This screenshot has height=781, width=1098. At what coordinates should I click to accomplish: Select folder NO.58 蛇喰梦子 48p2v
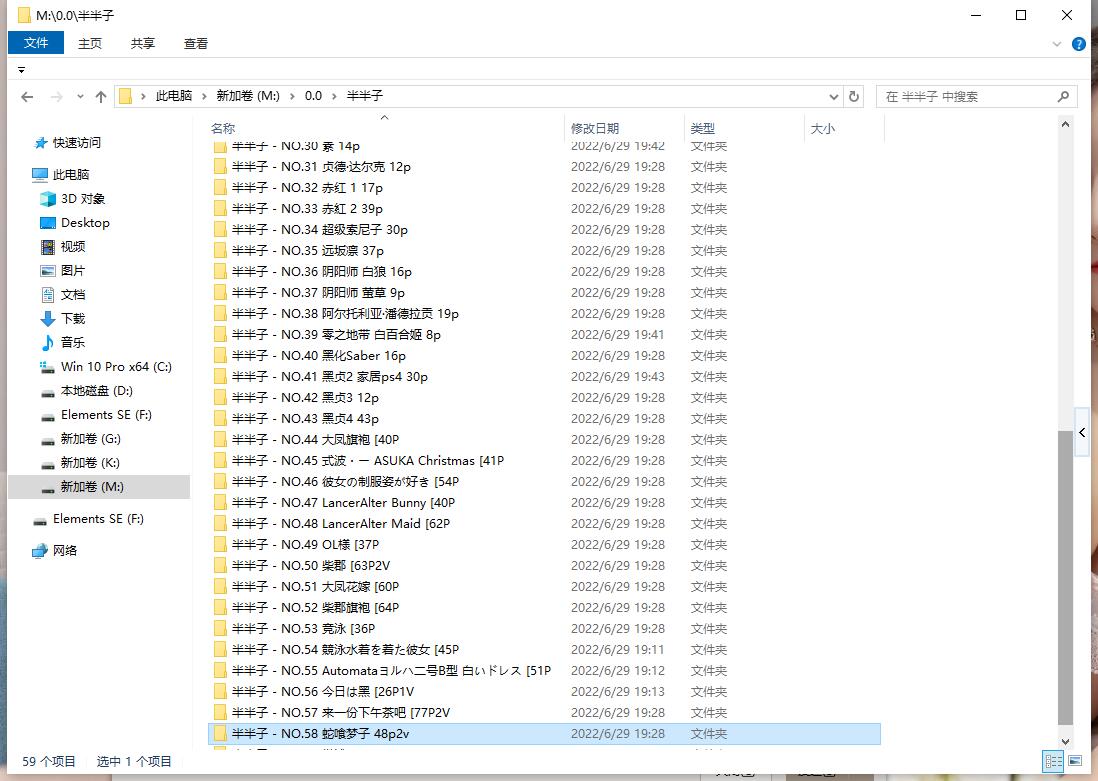point(544,734)
